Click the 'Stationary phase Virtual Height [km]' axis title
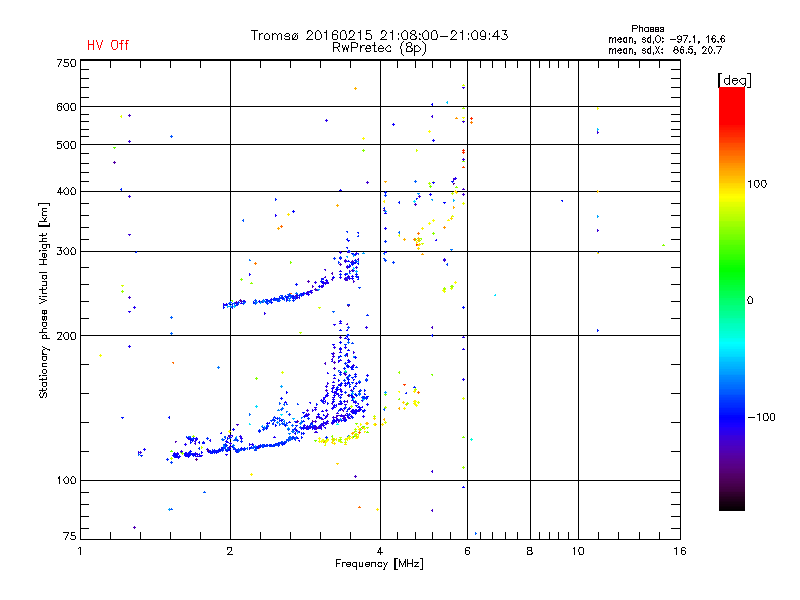 [44, 300]
